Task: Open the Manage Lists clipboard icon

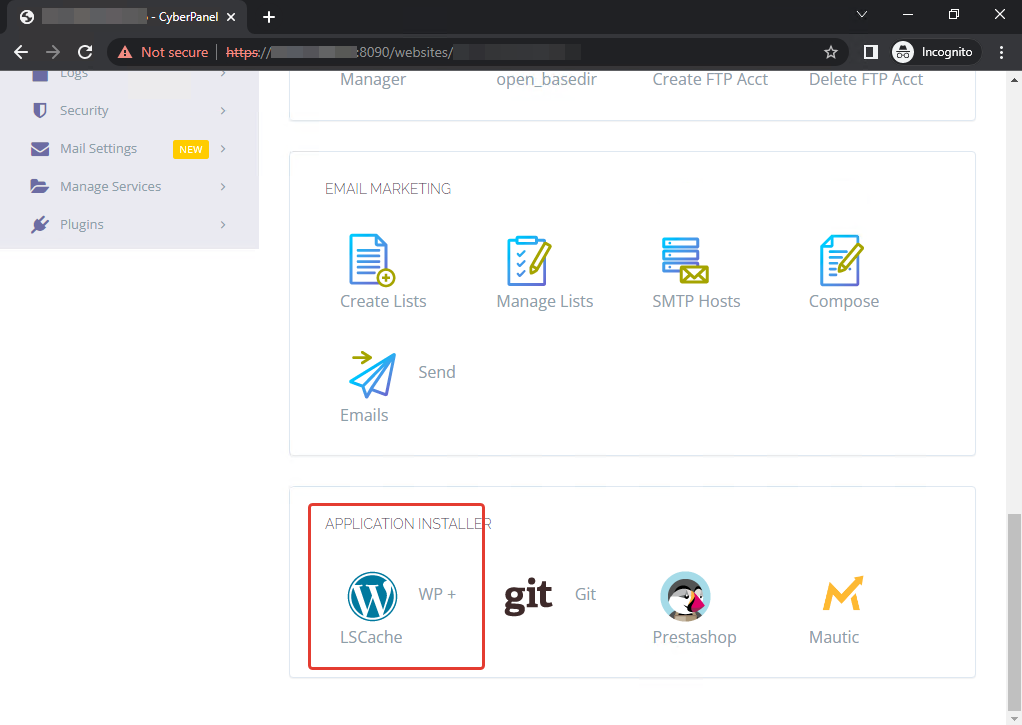Action: point(529,260)
